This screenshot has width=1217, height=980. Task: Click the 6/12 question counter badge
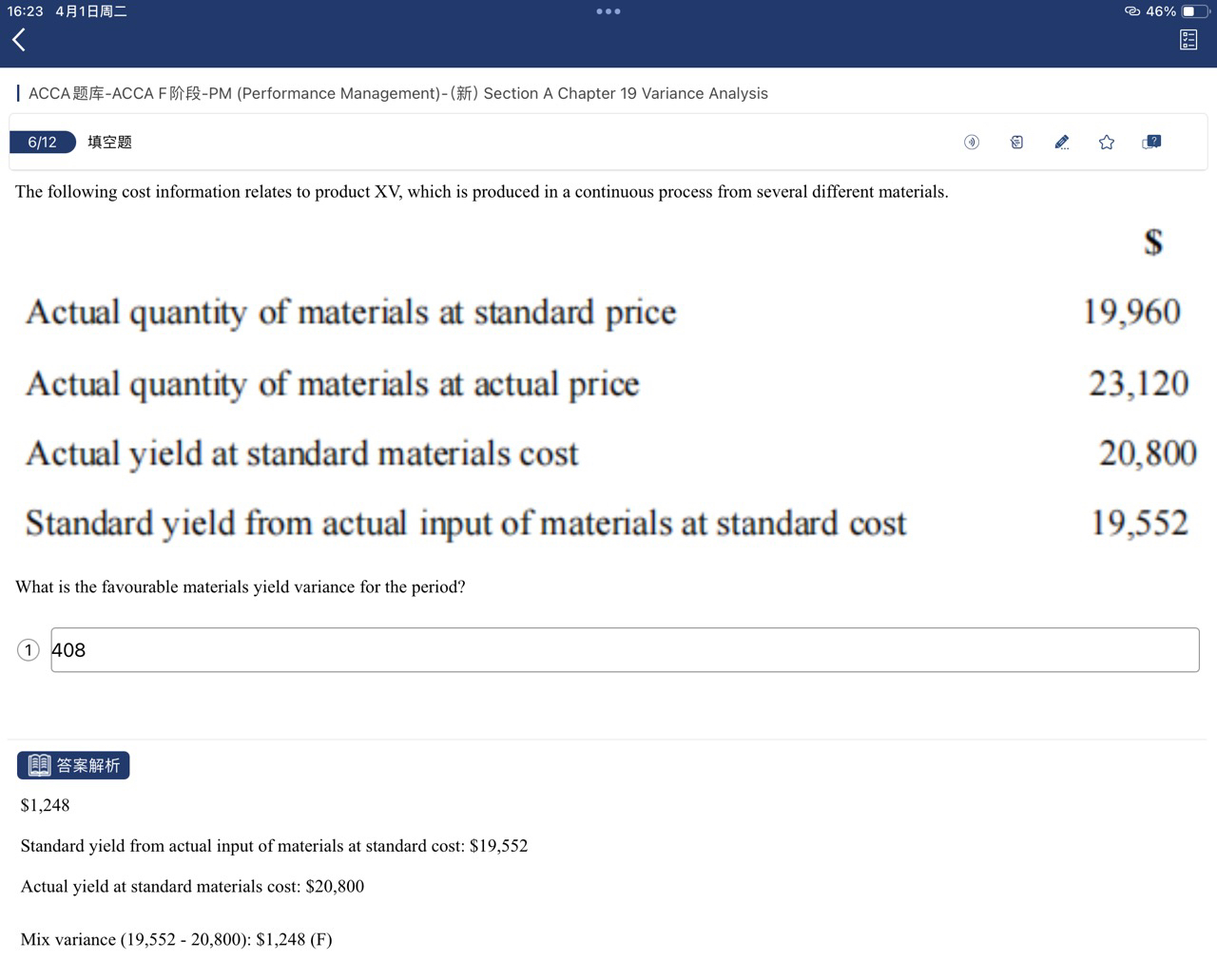click(x=42, y=143)
